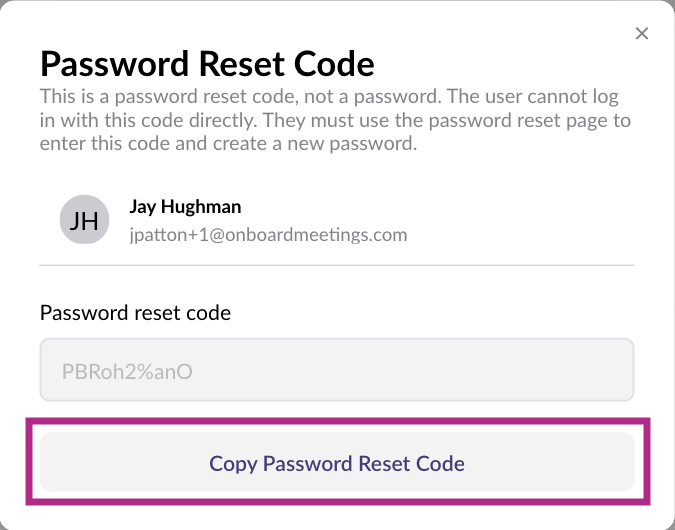Click the name Jay Hughman
675x530 pixels.
coord(185,207)
